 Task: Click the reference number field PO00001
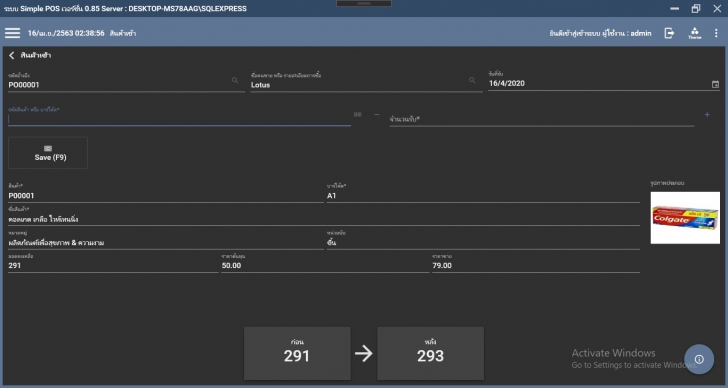pos(126,82)
